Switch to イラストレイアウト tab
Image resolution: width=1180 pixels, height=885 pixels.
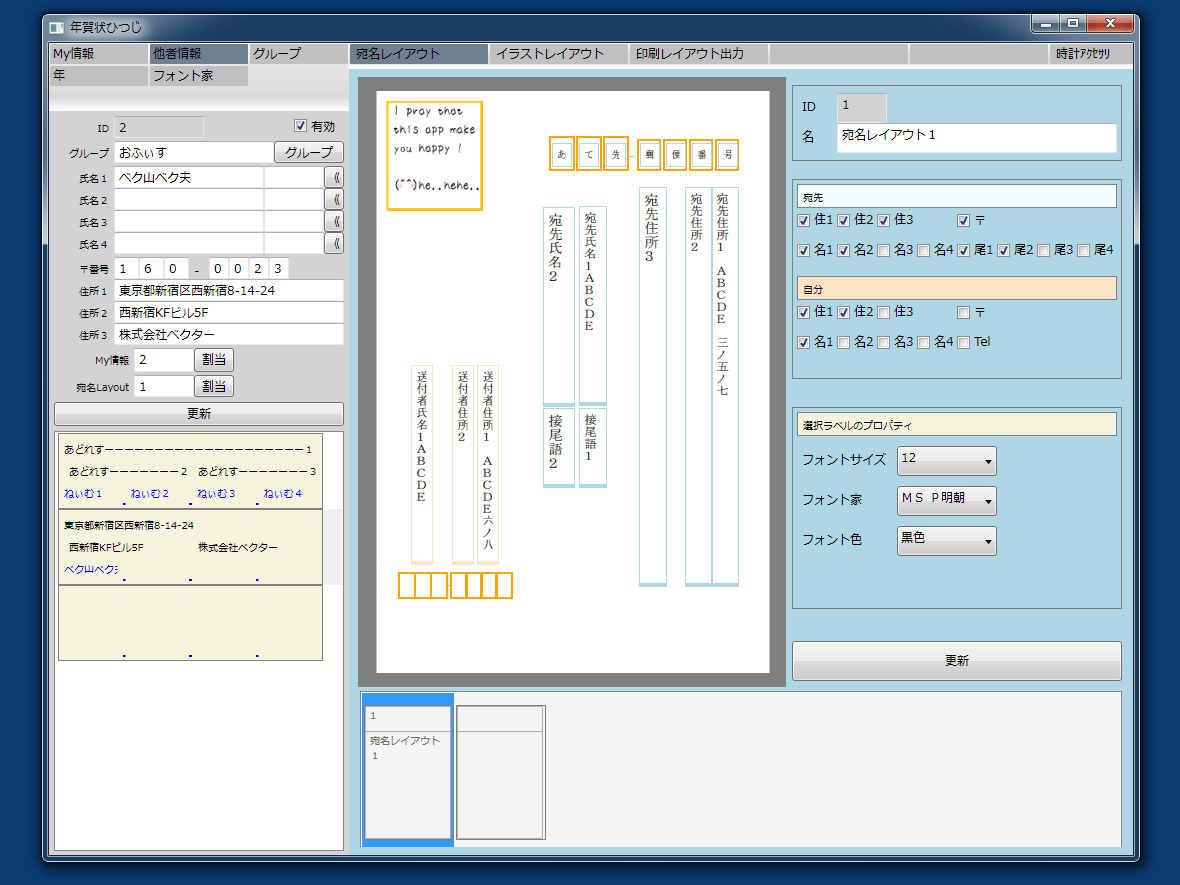click(558, 53)
